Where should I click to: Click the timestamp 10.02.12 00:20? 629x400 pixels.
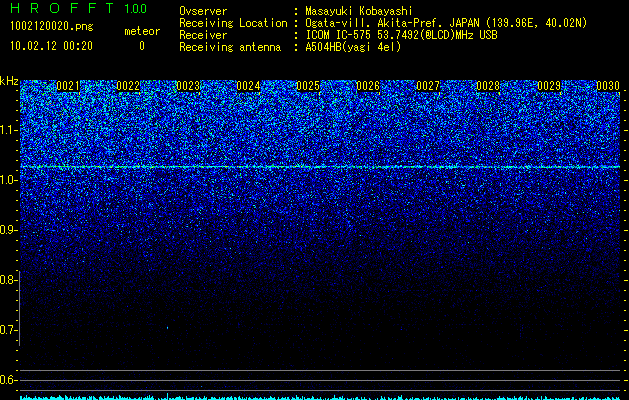(x=51, y=46)
